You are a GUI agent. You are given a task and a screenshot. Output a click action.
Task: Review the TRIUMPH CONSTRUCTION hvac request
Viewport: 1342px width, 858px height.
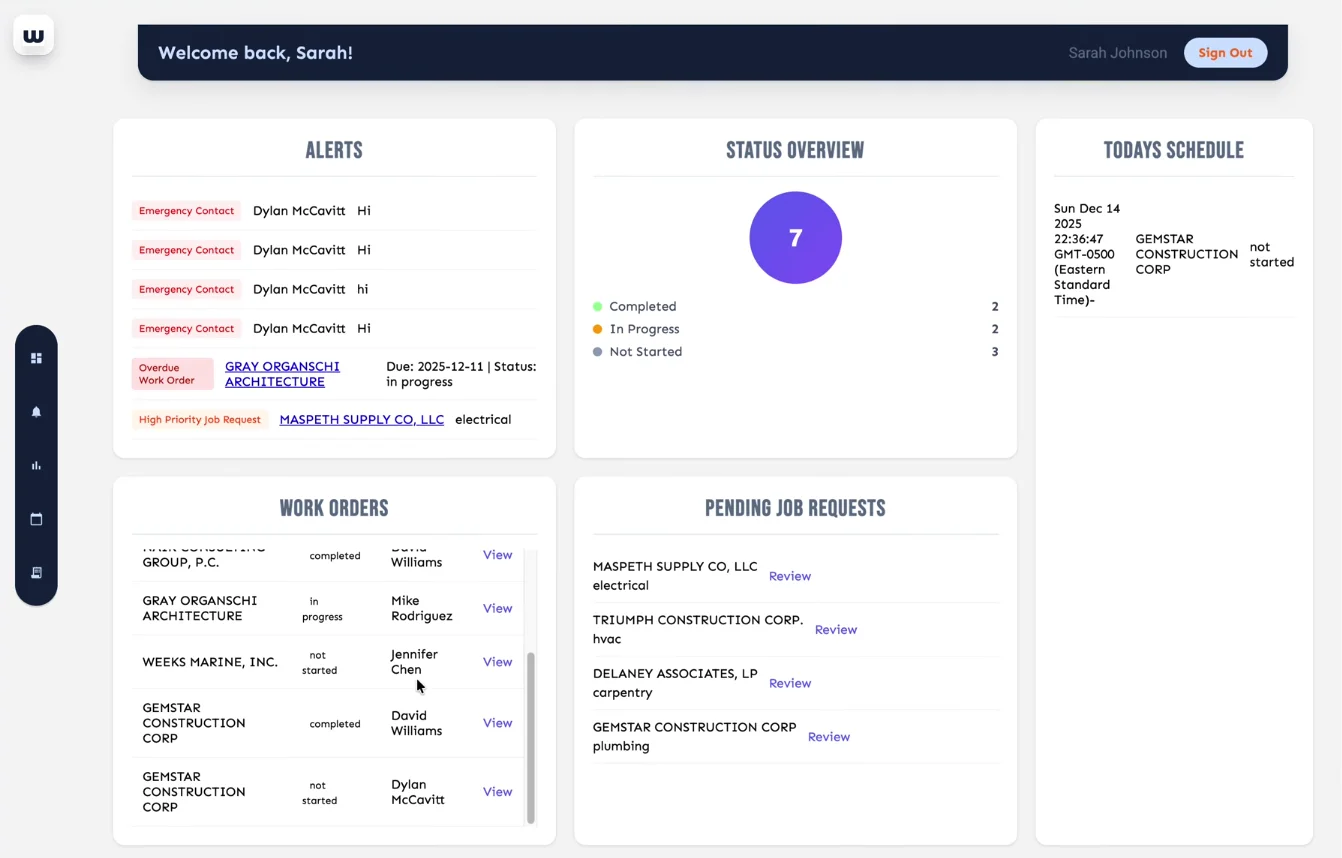pyautogui.click(x=835, y=629)
